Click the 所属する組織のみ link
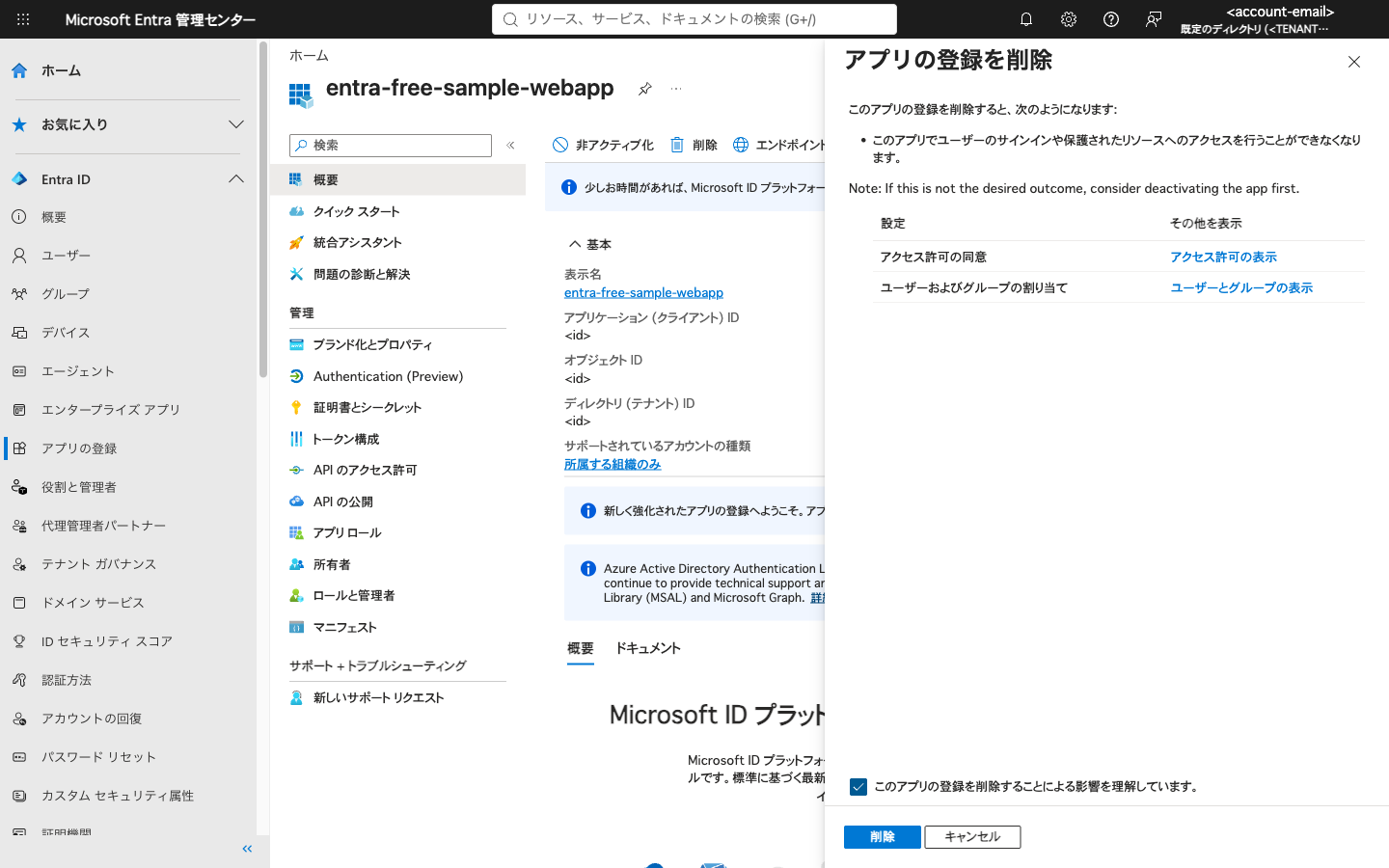Viewport: 1389px width, 868px height. click(x=613, y=464)
